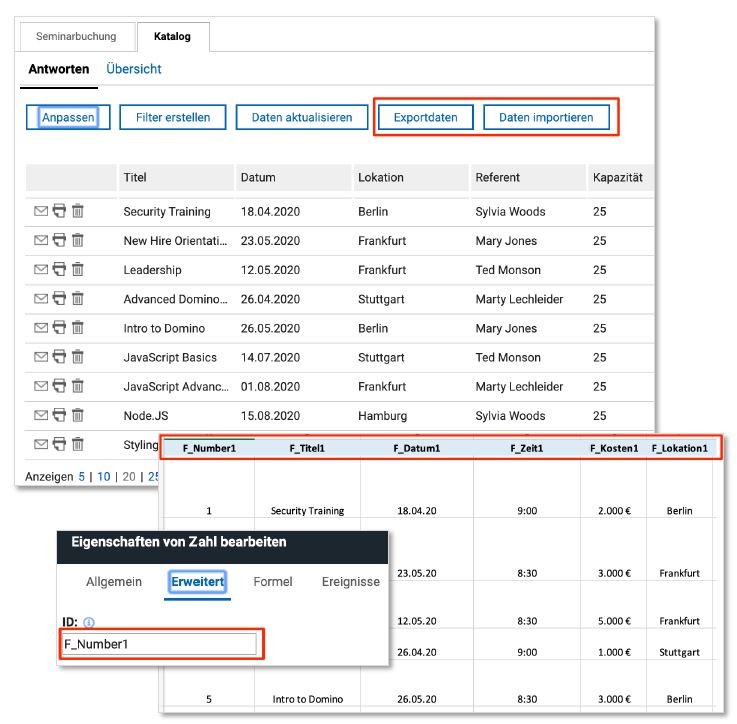This screenshot has height=724, width=737.
Task: Email the Security Training row
Action: 41,211
